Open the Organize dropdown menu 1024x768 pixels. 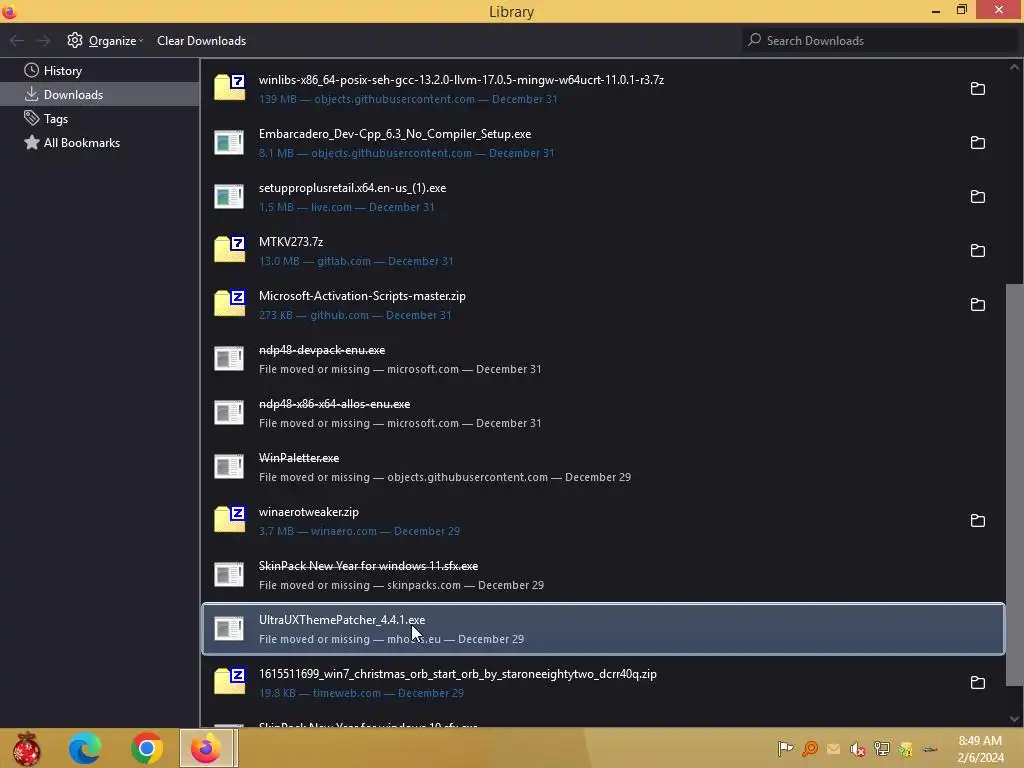105,40
